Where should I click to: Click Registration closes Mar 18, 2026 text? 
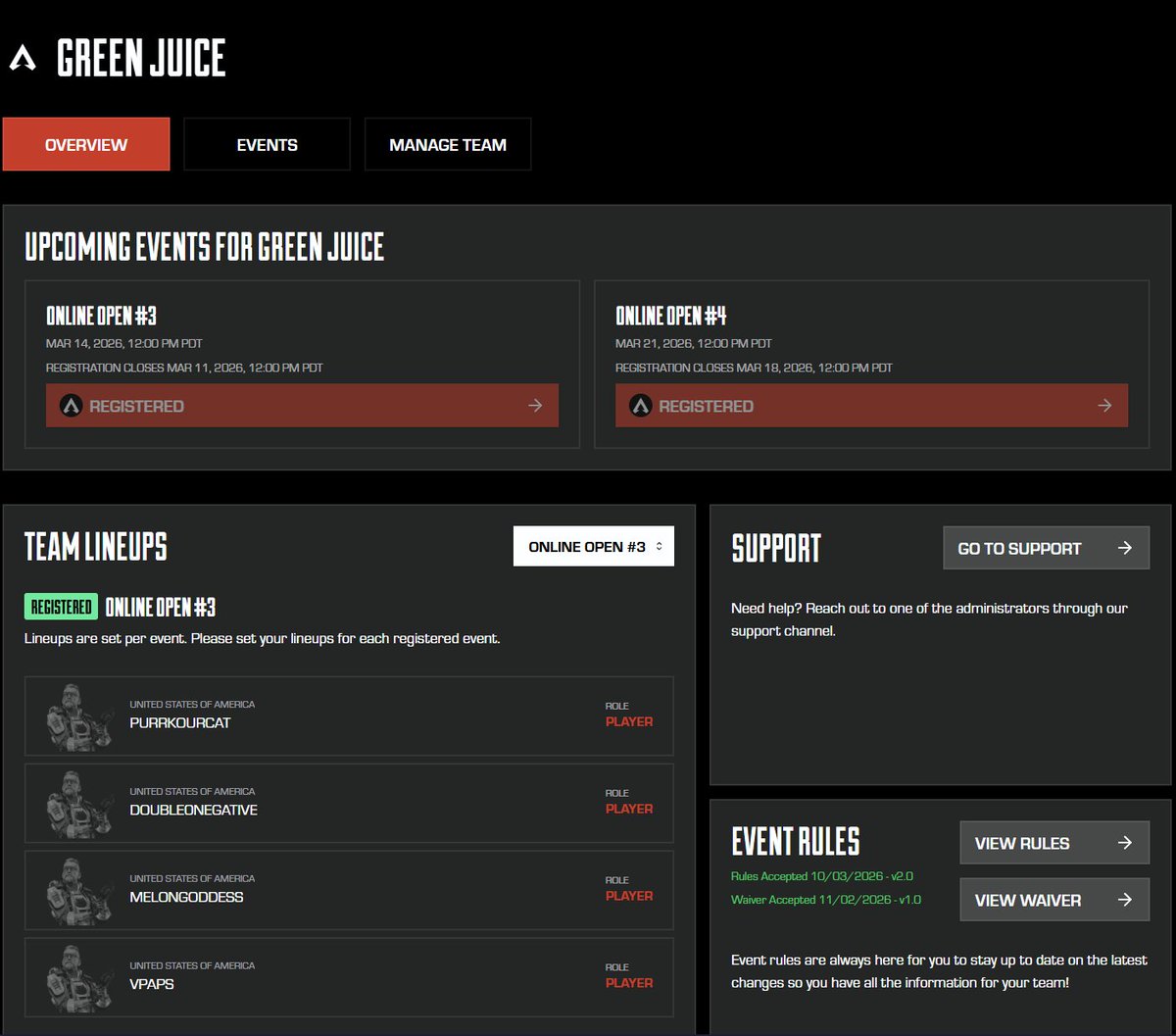pyautogui.click(x=754, y=369)
